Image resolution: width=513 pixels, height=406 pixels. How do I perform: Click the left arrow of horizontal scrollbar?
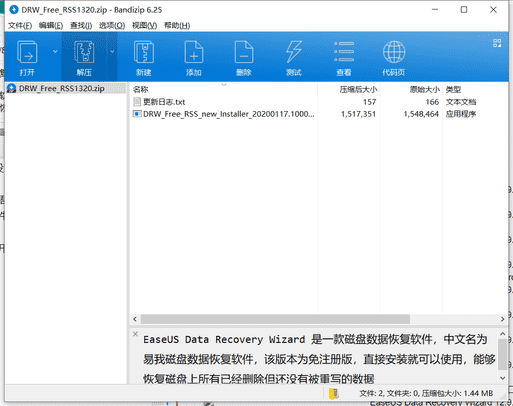(135, 319)
